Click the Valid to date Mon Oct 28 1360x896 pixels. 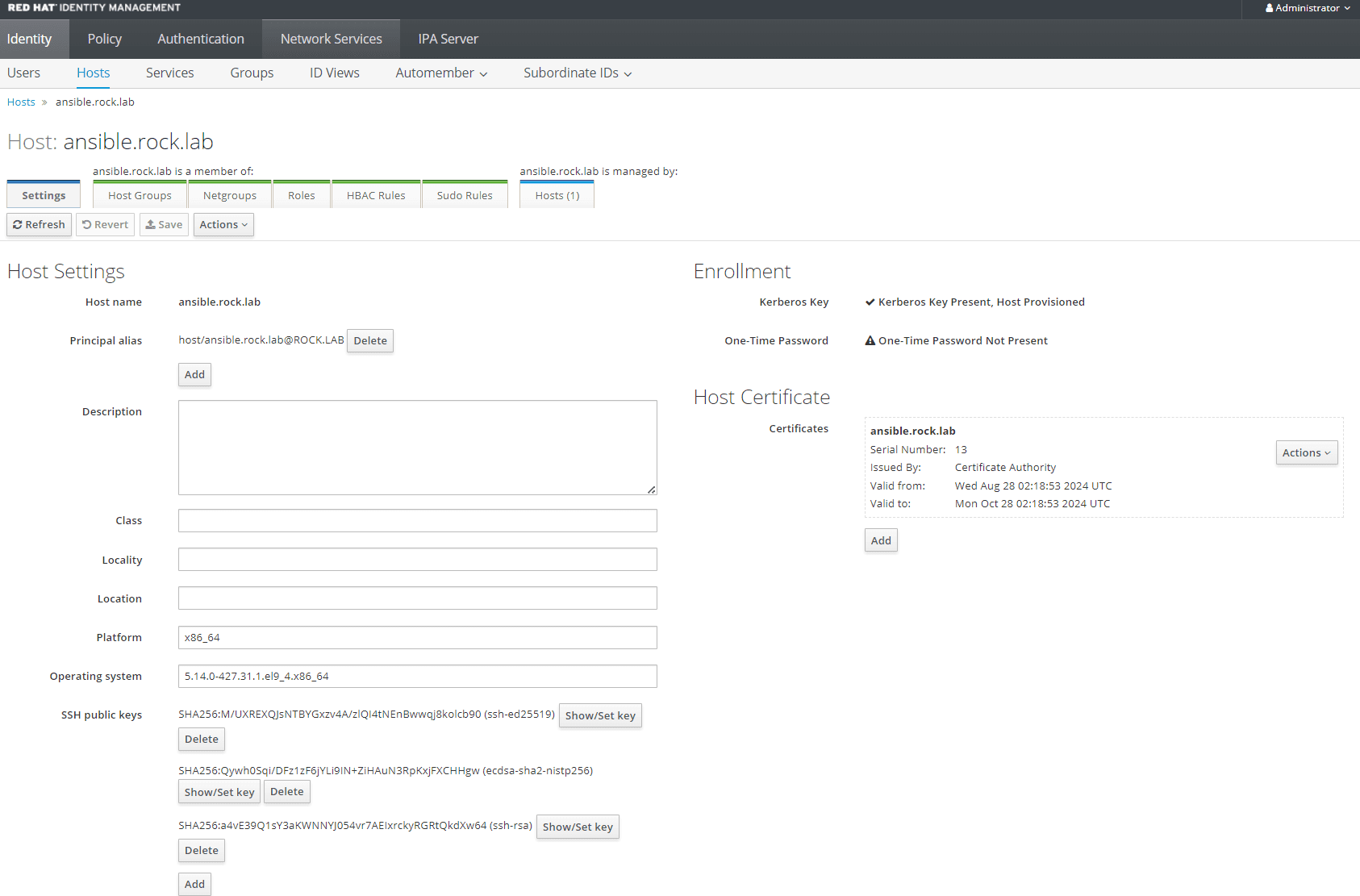coord(1033,503)
